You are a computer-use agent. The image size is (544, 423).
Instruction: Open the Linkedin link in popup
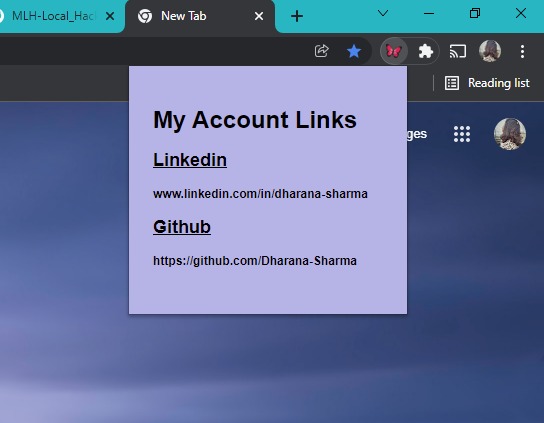[190, 160]
